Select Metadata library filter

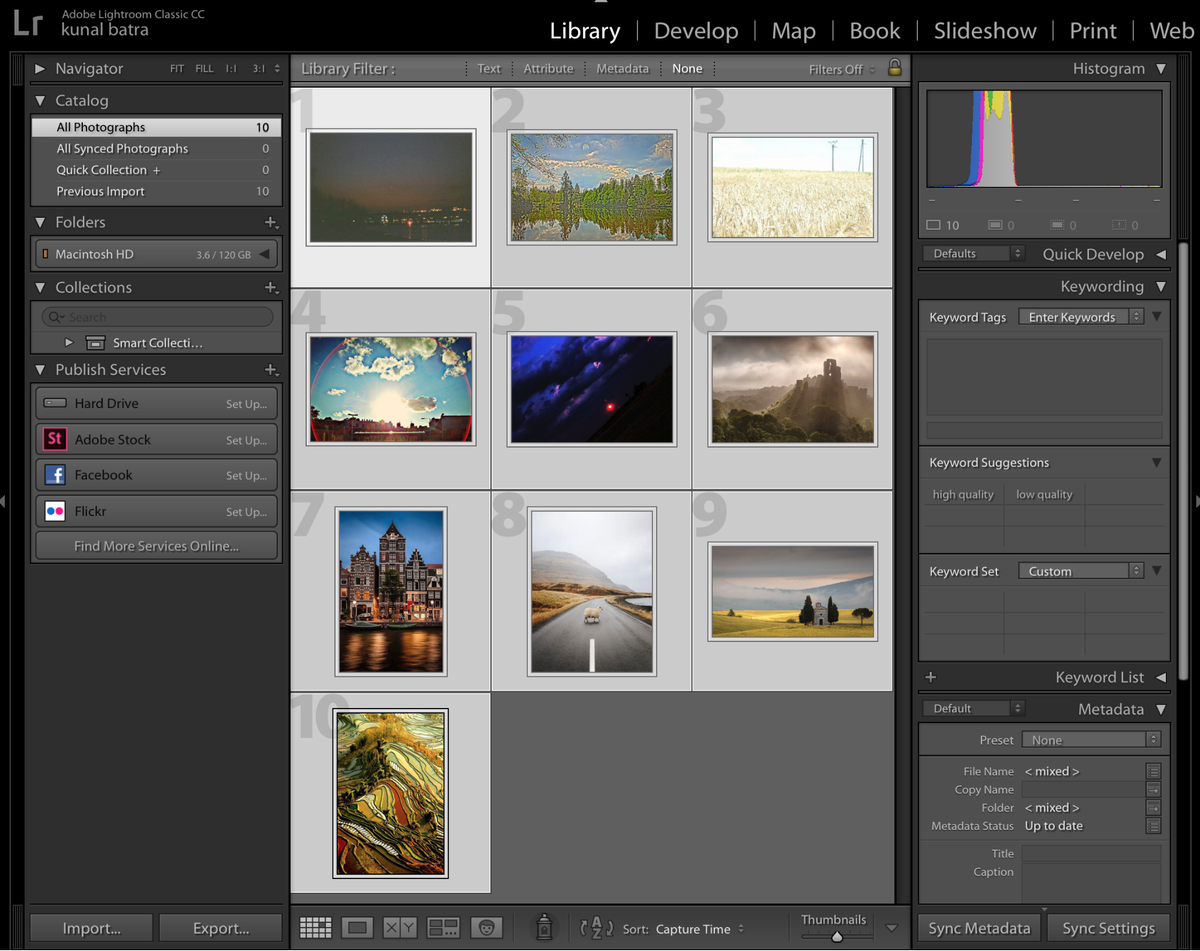coord(622,69)
